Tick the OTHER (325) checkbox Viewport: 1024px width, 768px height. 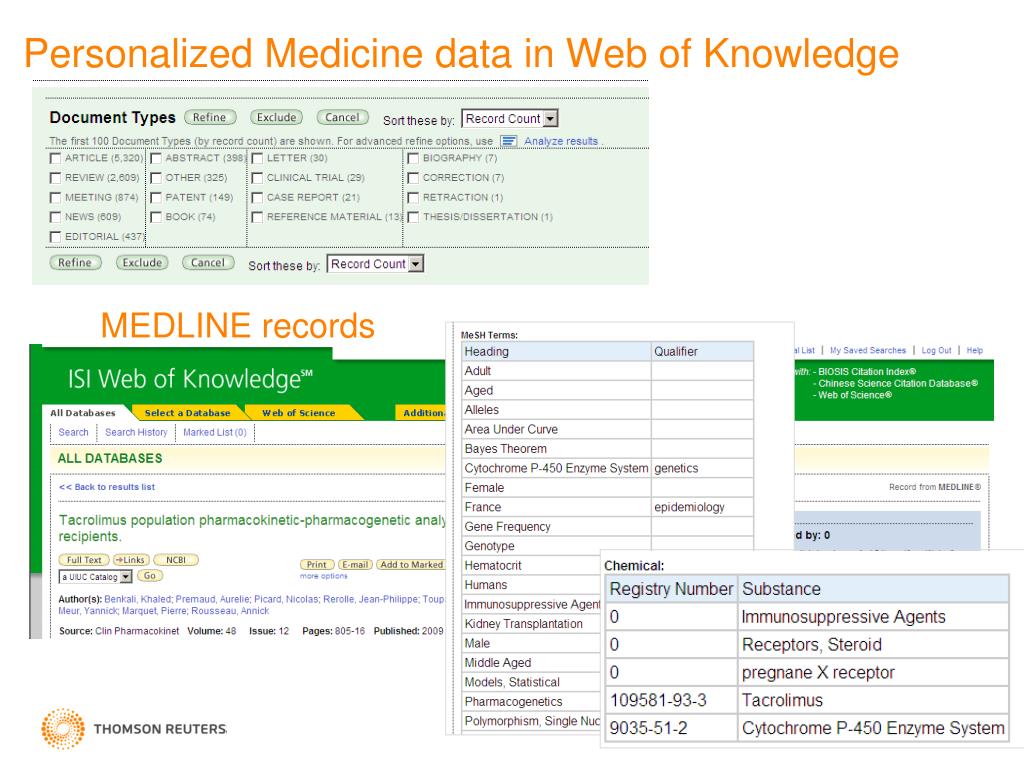tap(156, 178)
